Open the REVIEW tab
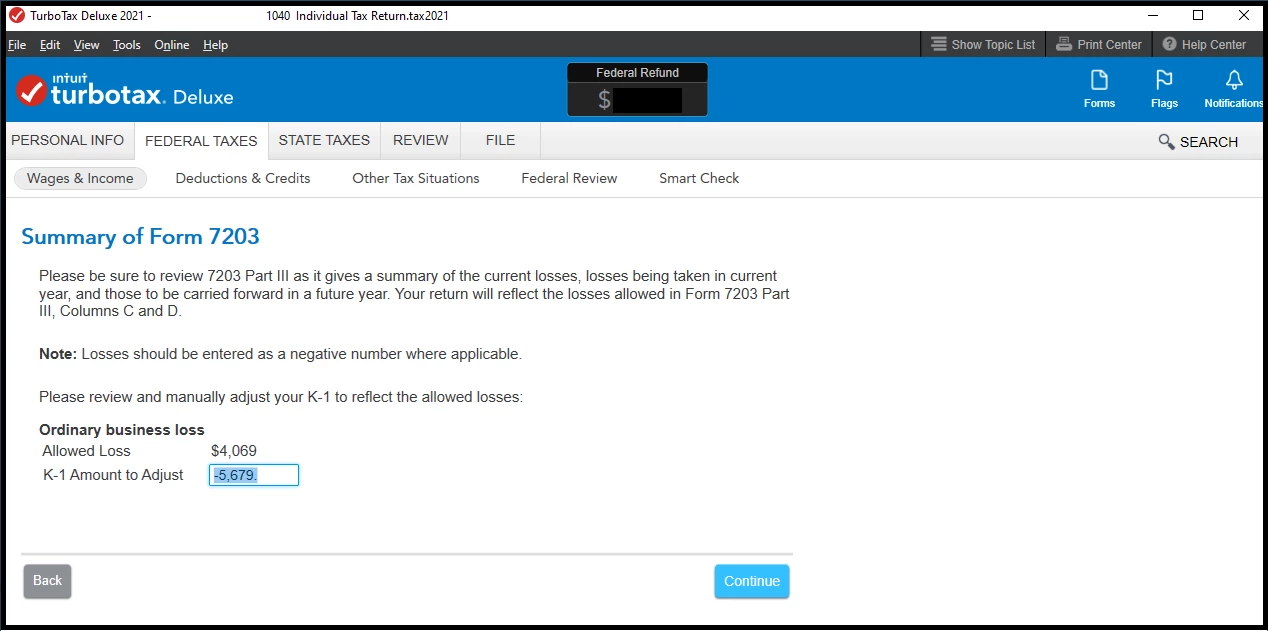Screen dimensions: 1268x631 [421, 140]
